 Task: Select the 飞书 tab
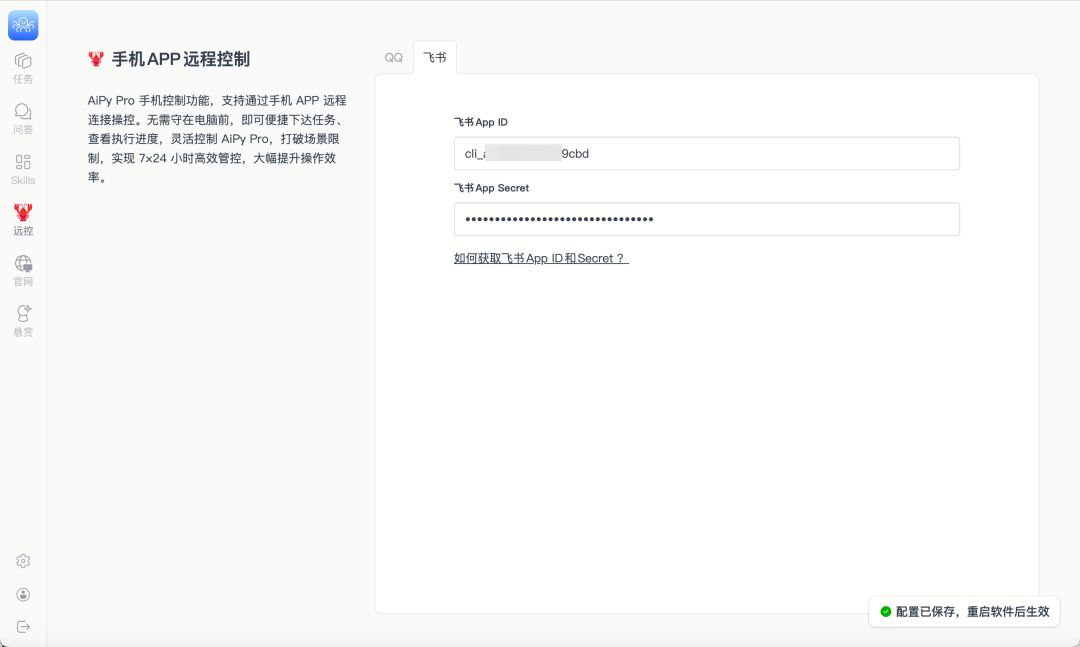(x=434, y=57)
